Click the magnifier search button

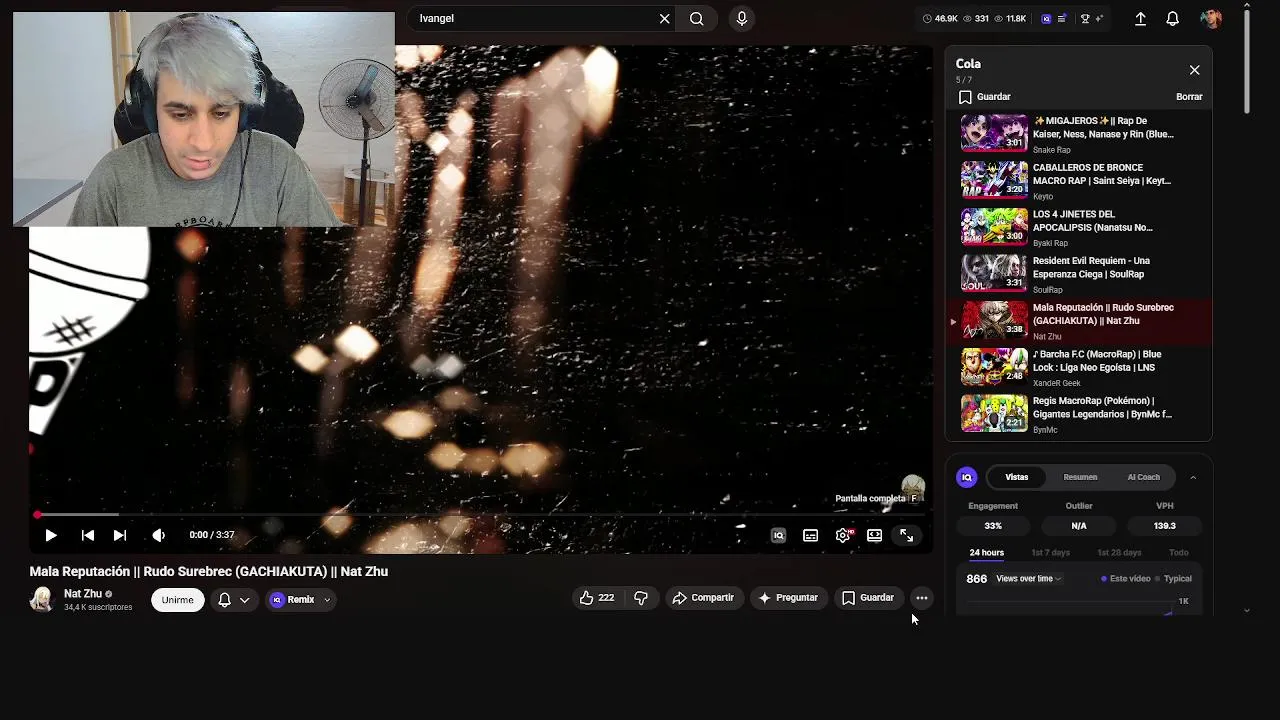coord(697,18)
